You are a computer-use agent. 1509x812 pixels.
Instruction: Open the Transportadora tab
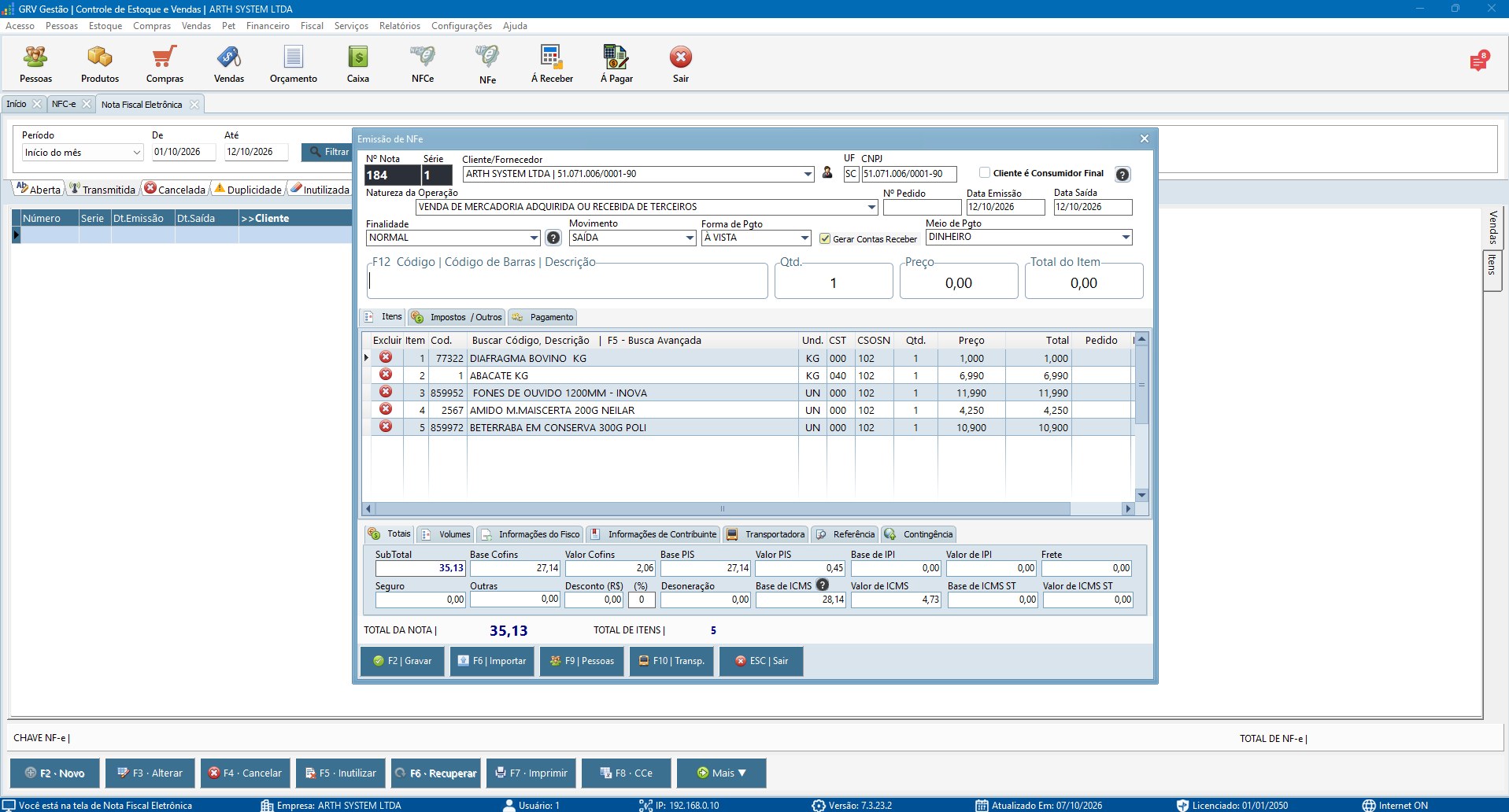pyautogui.click(x=765, y=534)
